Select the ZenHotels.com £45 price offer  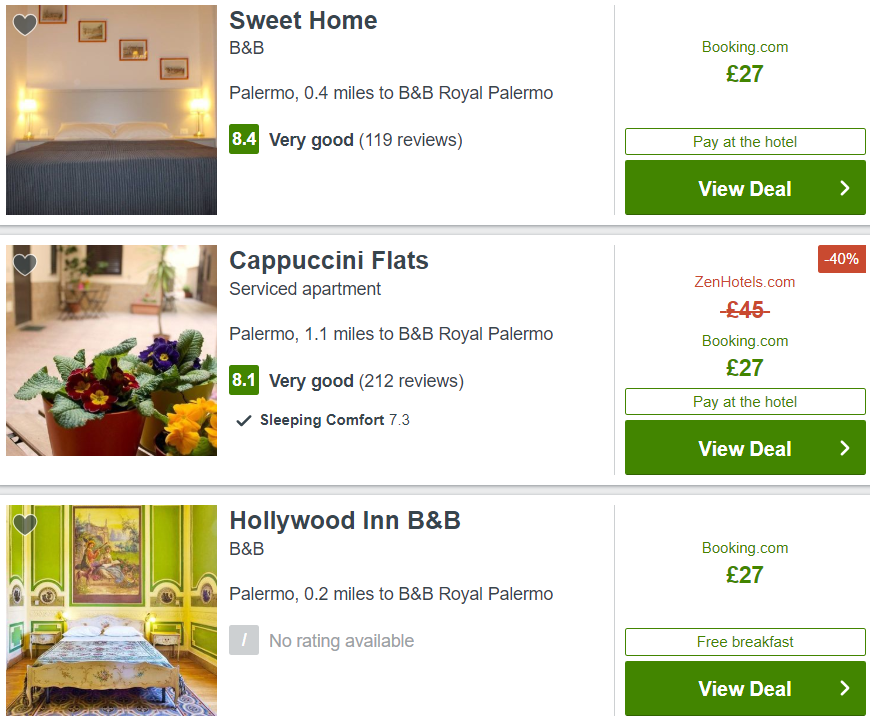(745, 297)
